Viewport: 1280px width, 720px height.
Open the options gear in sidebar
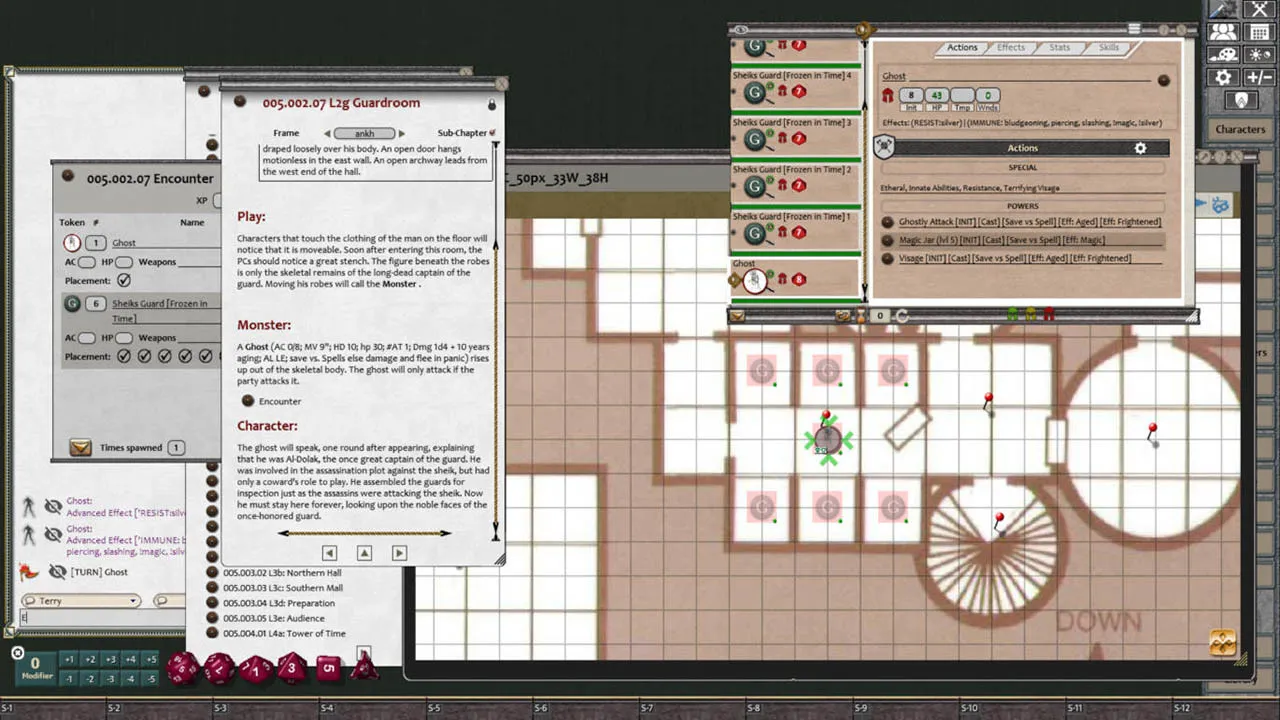pyautogui.click(x=1222, y=77)
